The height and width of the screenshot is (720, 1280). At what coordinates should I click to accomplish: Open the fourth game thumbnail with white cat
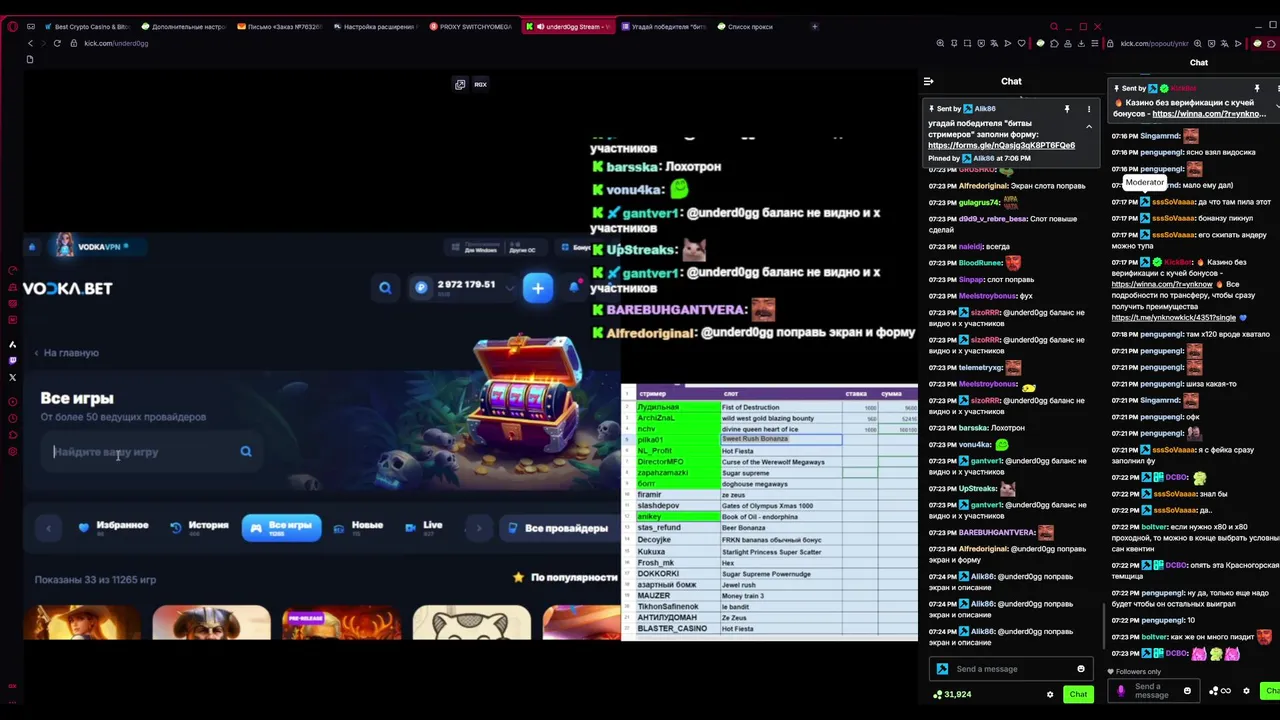pyautogui.click(x=471, y=622)
